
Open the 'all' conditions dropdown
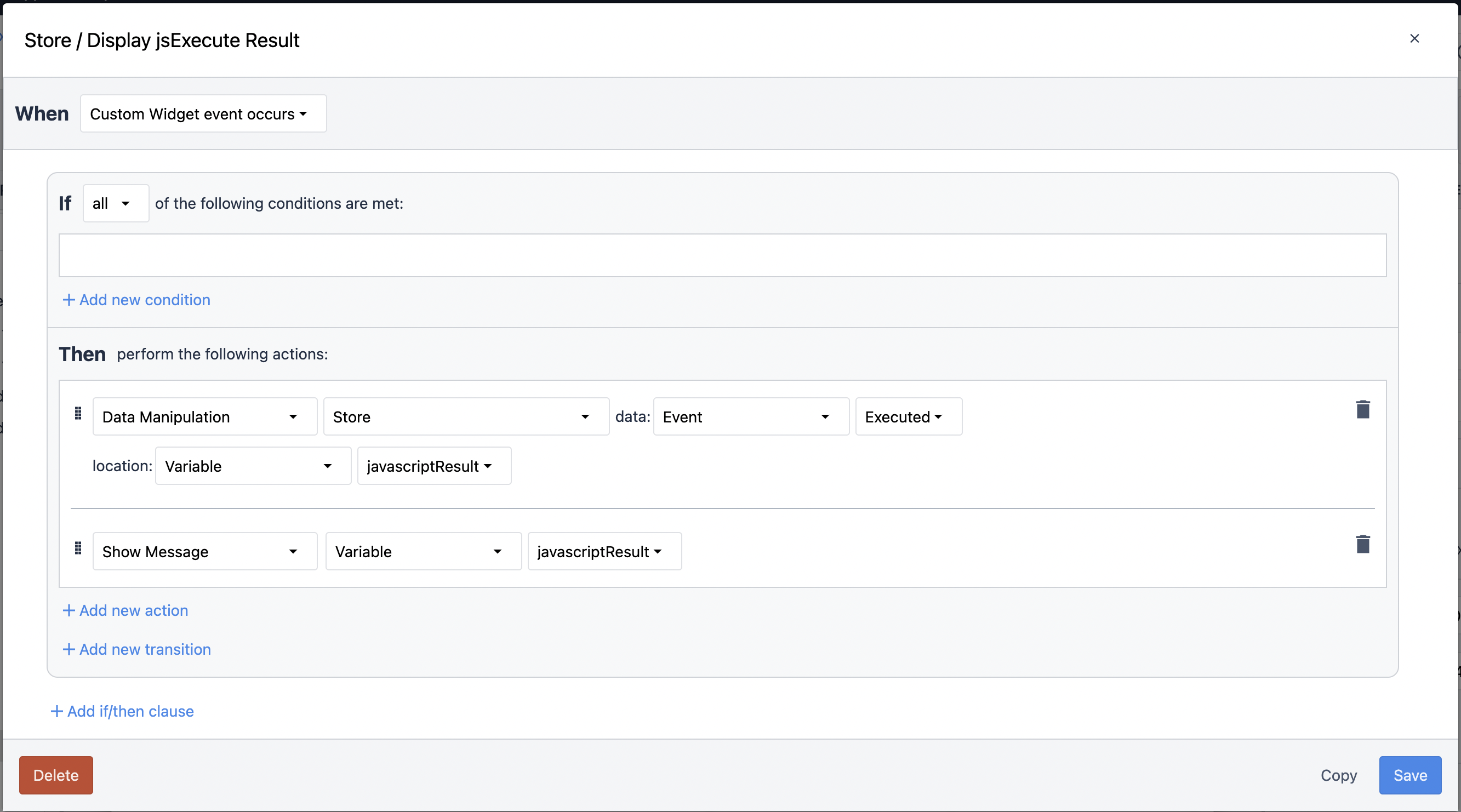tap(116, 203)
